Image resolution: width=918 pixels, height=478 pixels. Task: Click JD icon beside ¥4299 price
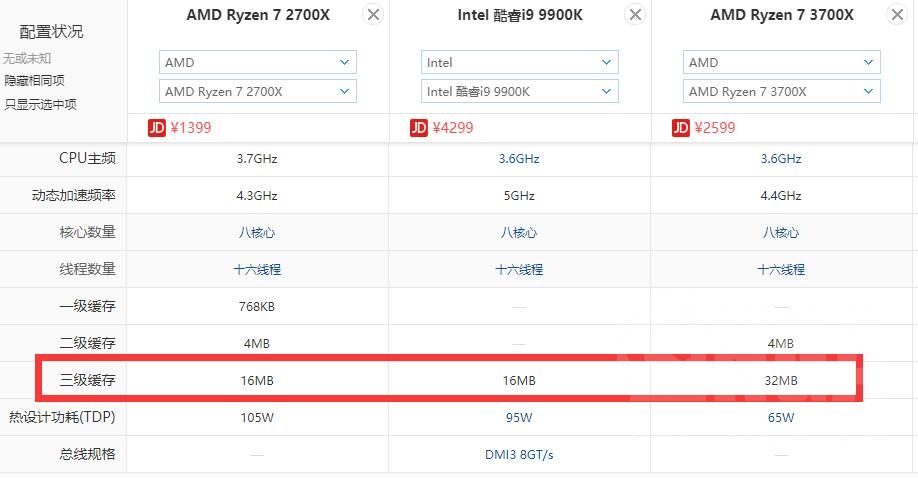pos(418,128)
